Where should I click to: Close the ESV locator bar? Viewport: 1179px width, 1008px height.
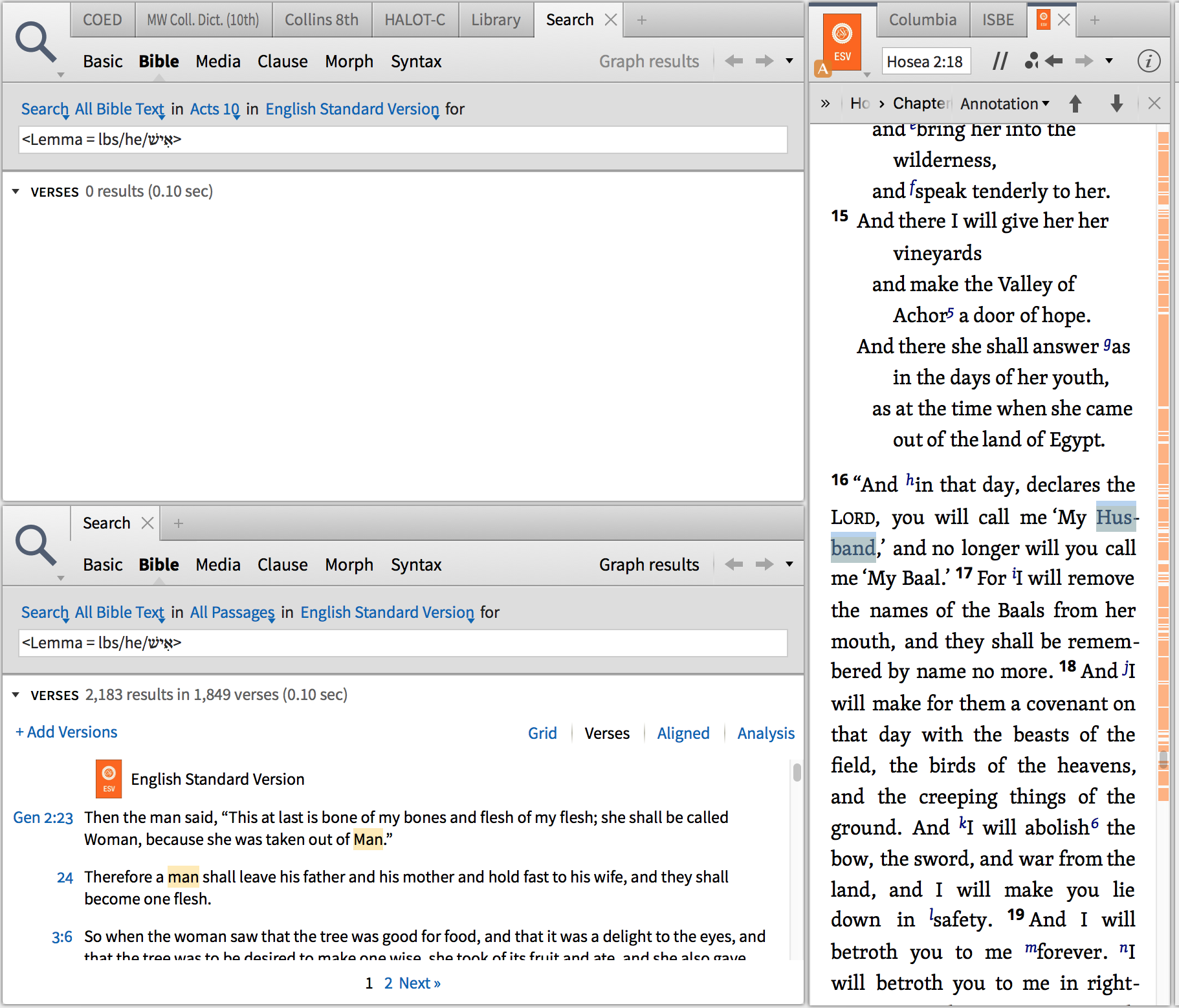[x=1154, y=104]
